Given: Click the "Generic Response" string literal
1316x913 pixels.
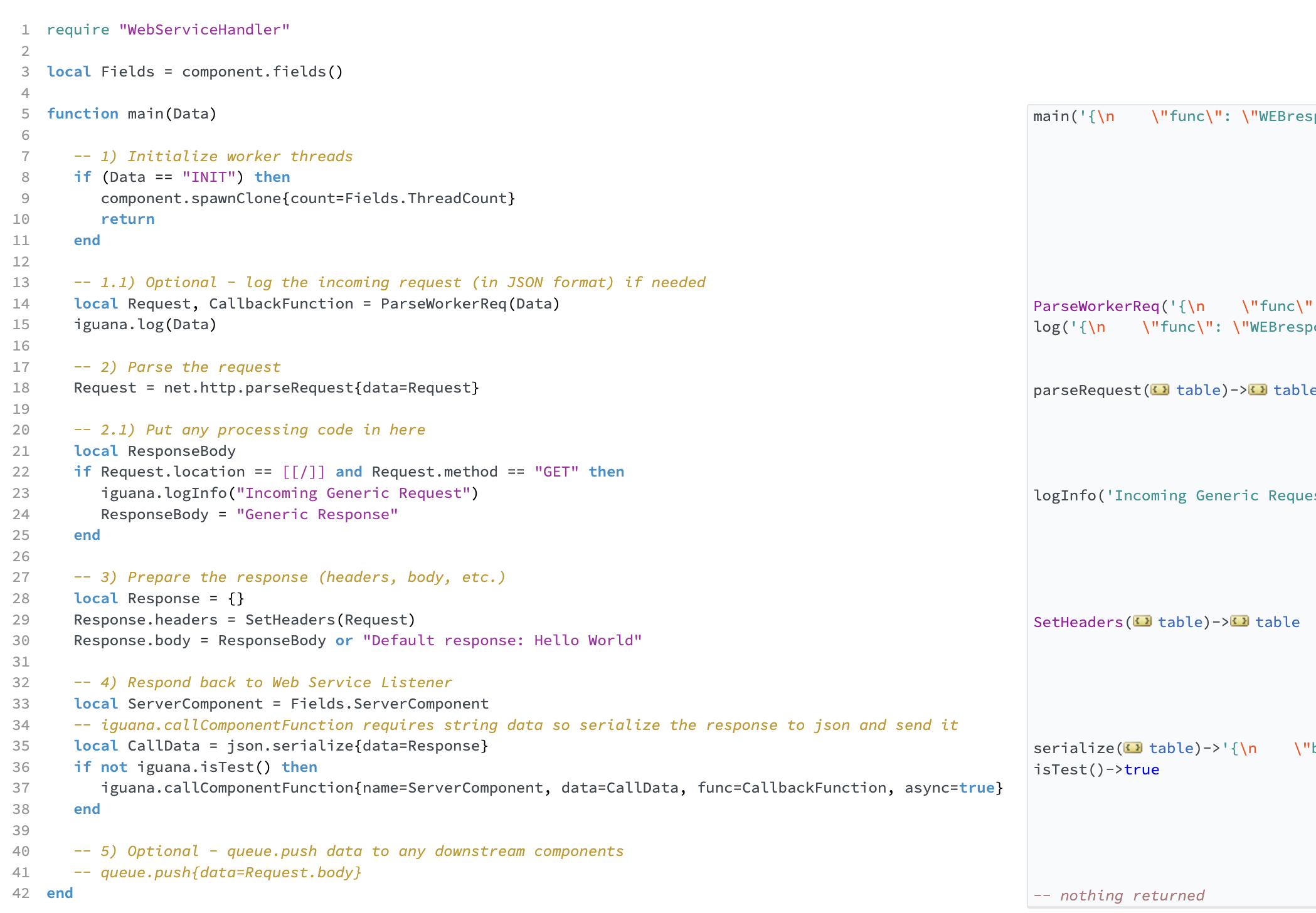Looking at the screenshot, I should pyautogui.click(x=317, y=515).
